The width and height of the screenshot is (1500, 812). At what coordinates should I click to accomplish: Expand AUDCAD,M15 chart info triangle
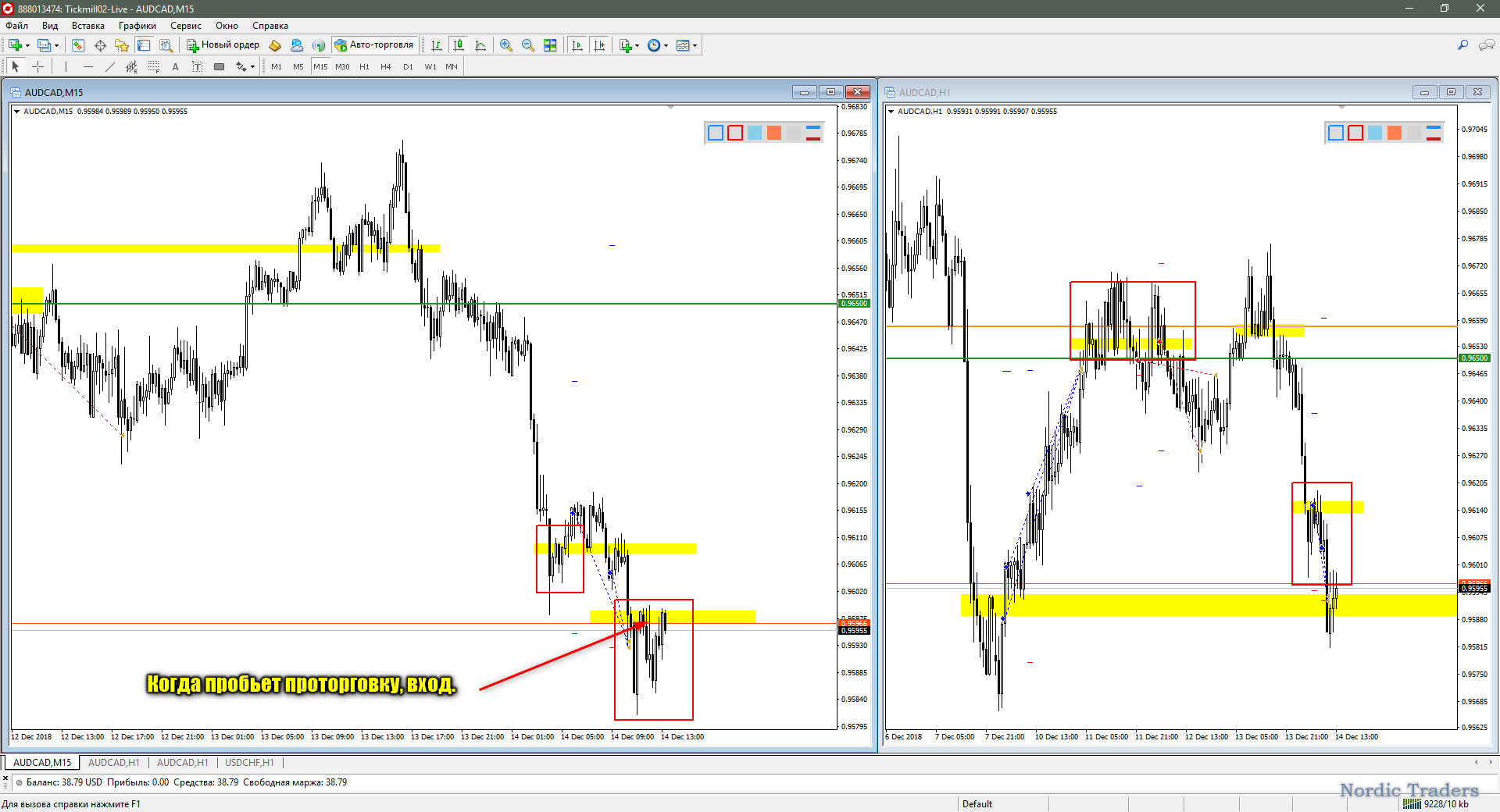pyautogui.click(x=16, y=112)
